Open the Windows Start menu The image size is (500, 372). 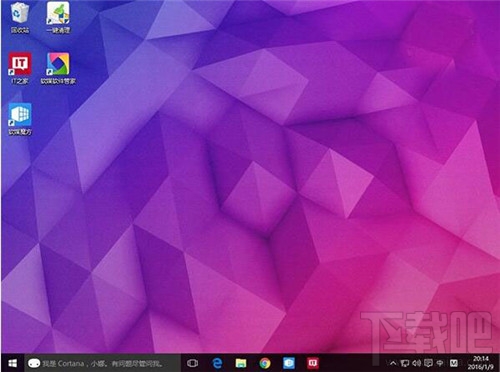click(x=13, y=363)
